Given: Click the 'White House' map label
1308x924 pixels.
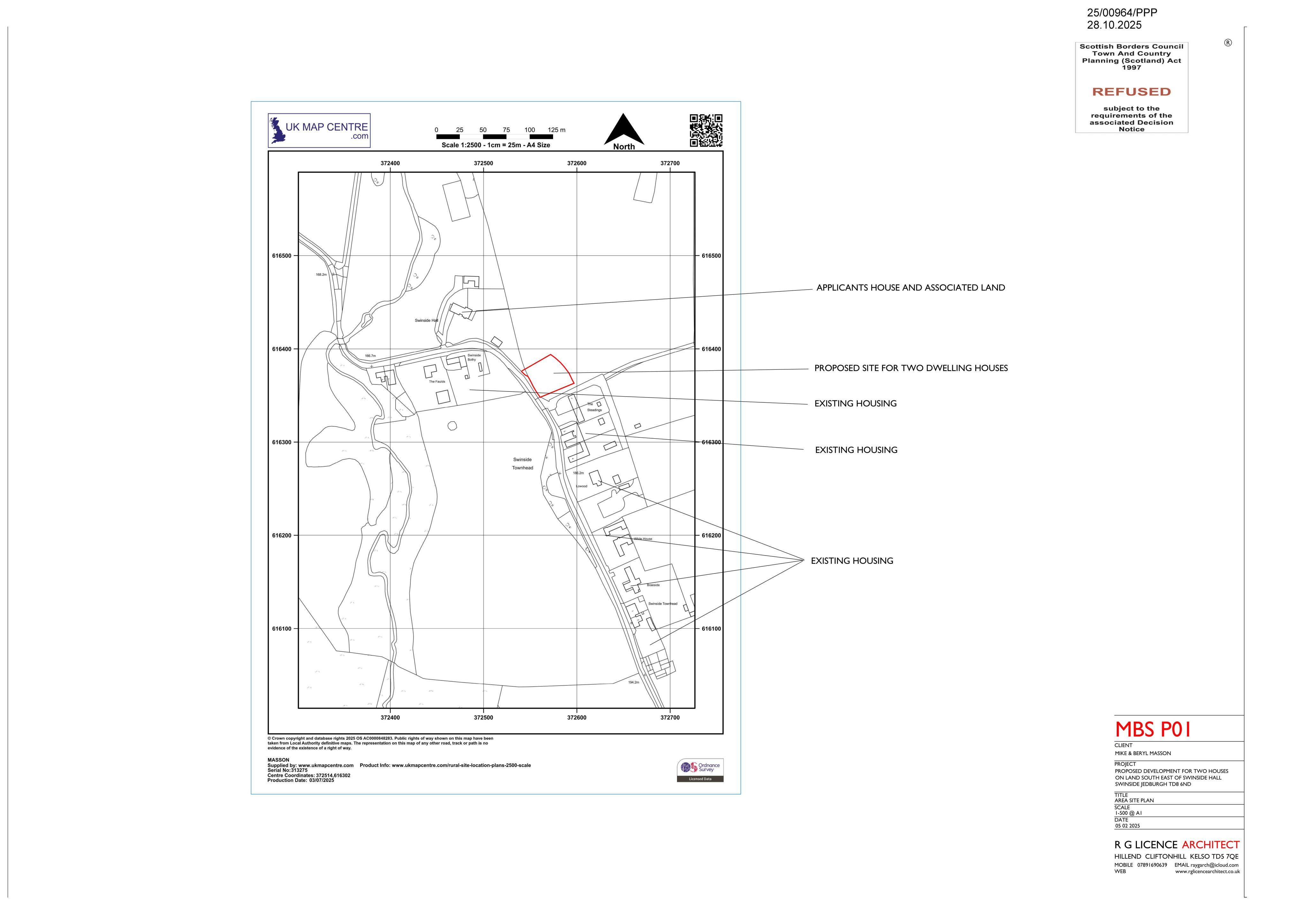Looking at the screenshot, I should pyautogui.click(x=643, y=539).
